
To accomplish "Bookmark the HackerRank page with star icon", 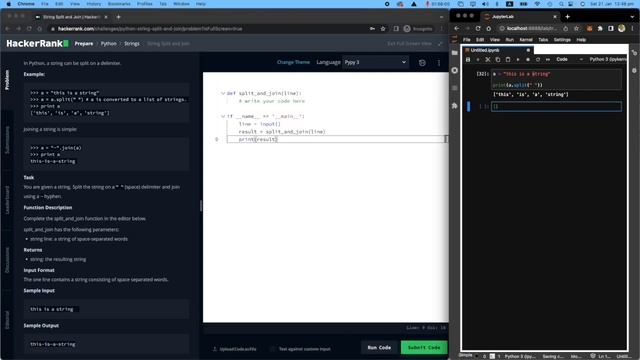I will pyautogui.click(x=383, y=29).
